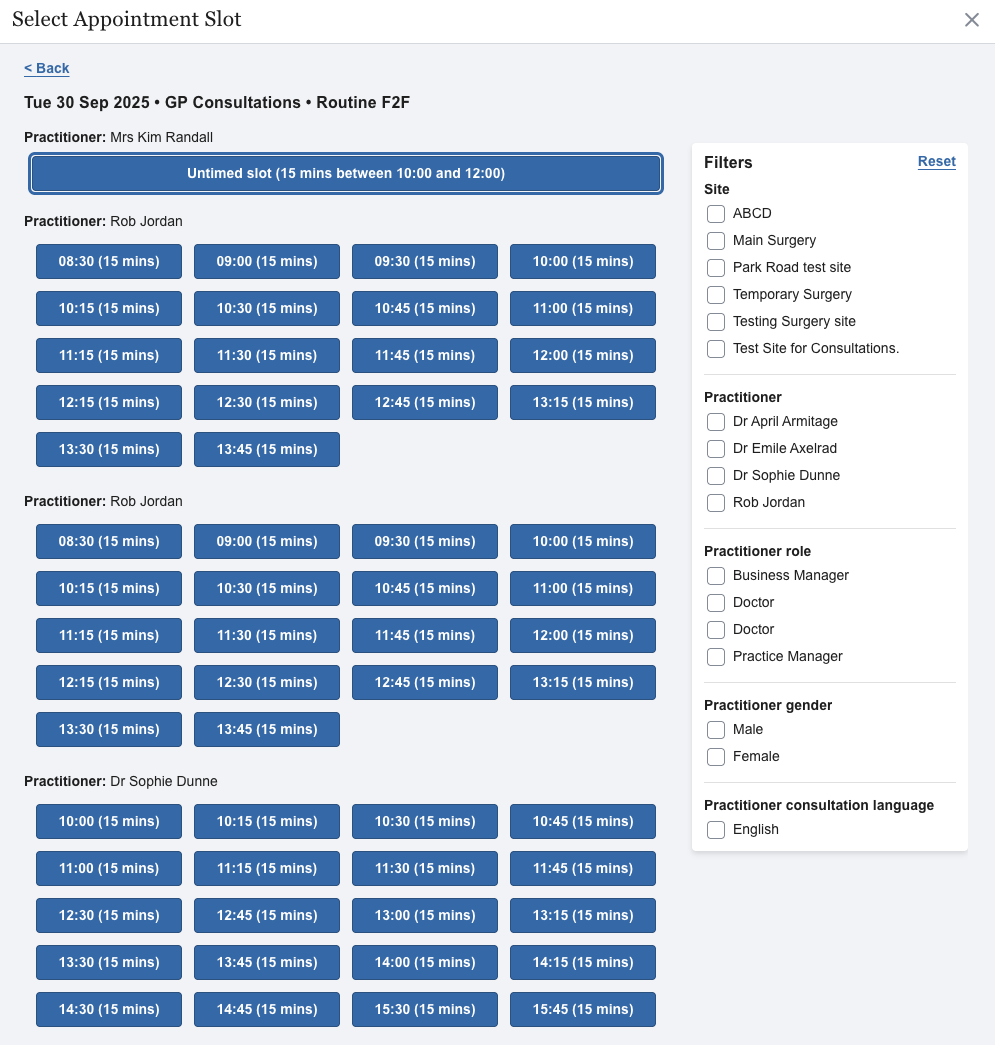Toggle the Temporary Surgery checkbox
This screenshot has width=995, height=1045.
click(x=716, y=295)
